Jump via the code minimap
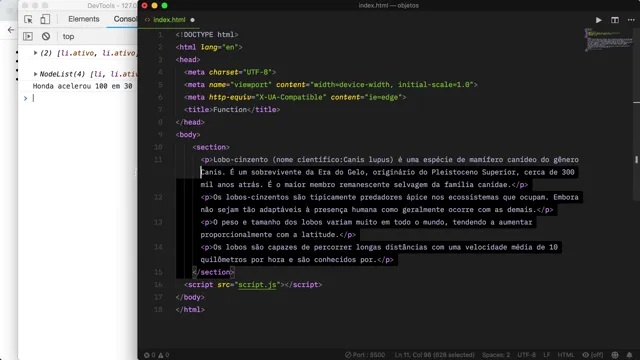 pos(609,39)
